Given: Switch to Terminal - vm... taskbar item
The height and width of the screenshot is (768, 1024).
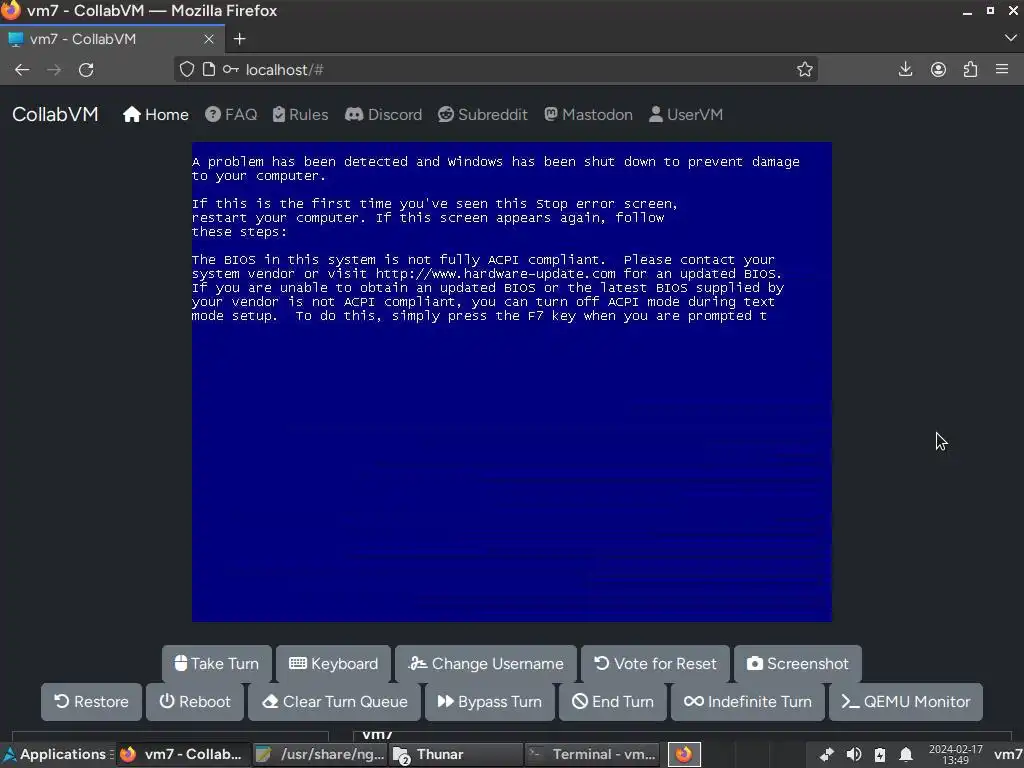Looking at the screenshot, I should click(x=592, y=754).
